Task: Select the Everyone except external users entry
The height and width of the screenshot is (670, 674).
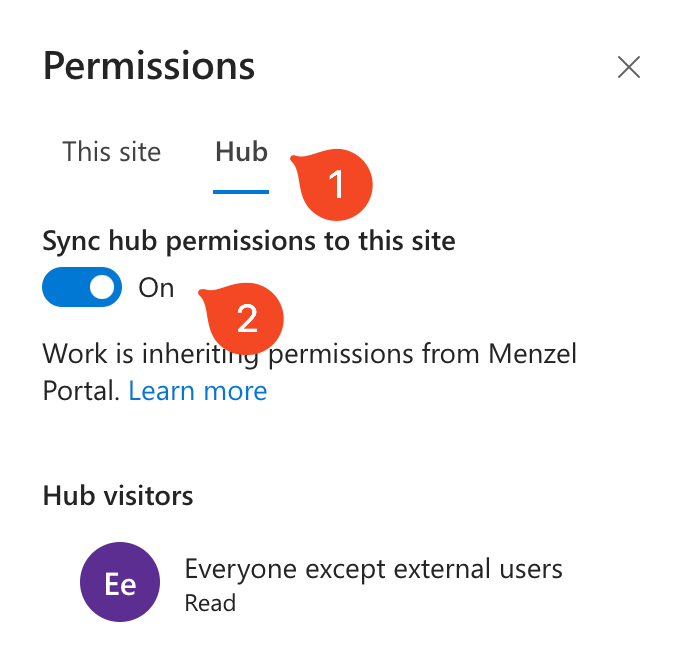Action: point(373,569)
